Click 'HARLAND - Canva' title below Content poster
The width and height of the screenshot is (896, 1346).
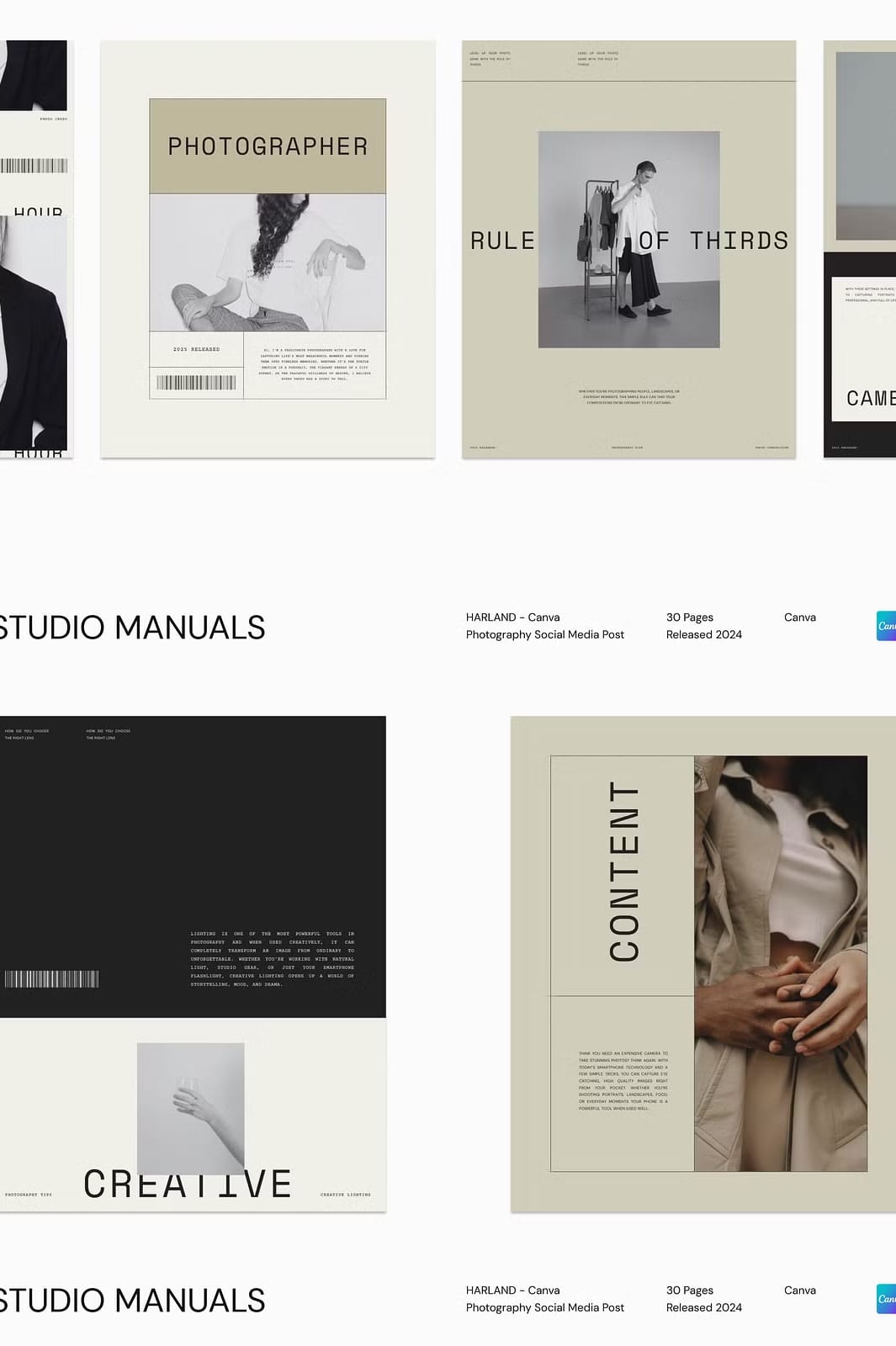point(512,1290)
